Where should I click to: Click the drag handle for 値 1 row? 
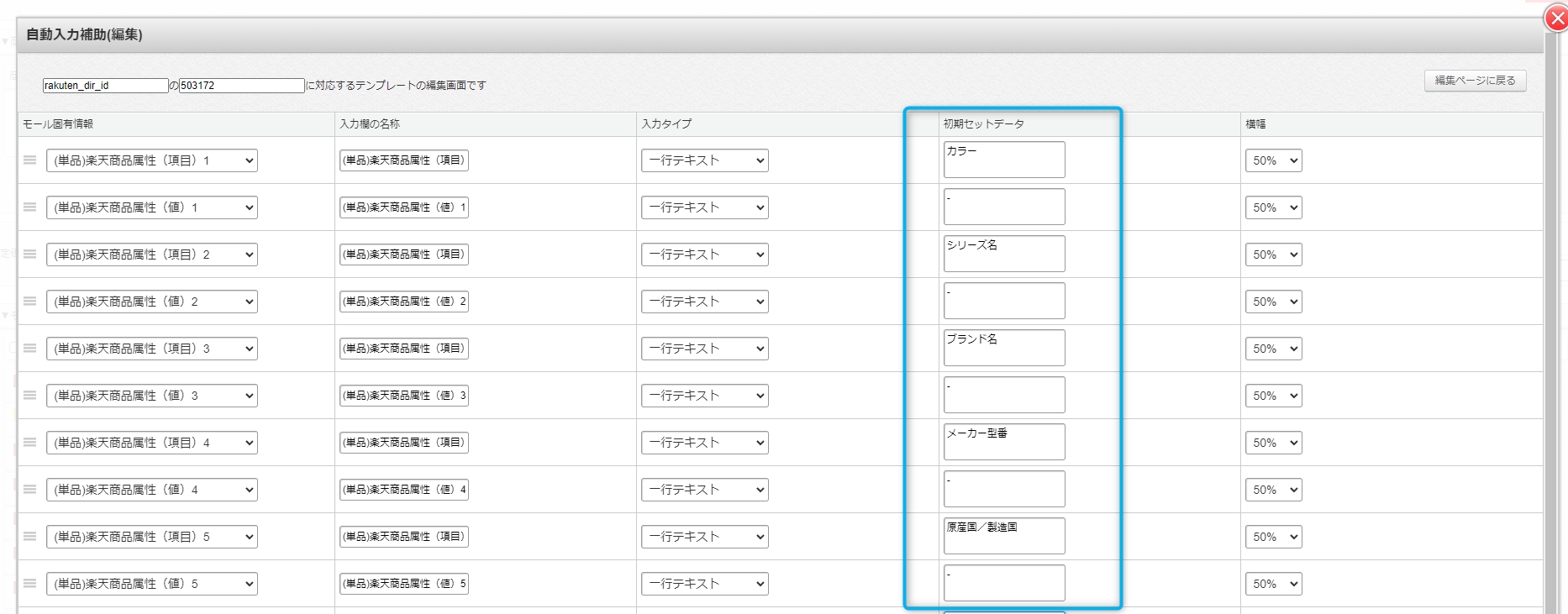[x=30, y=207]
